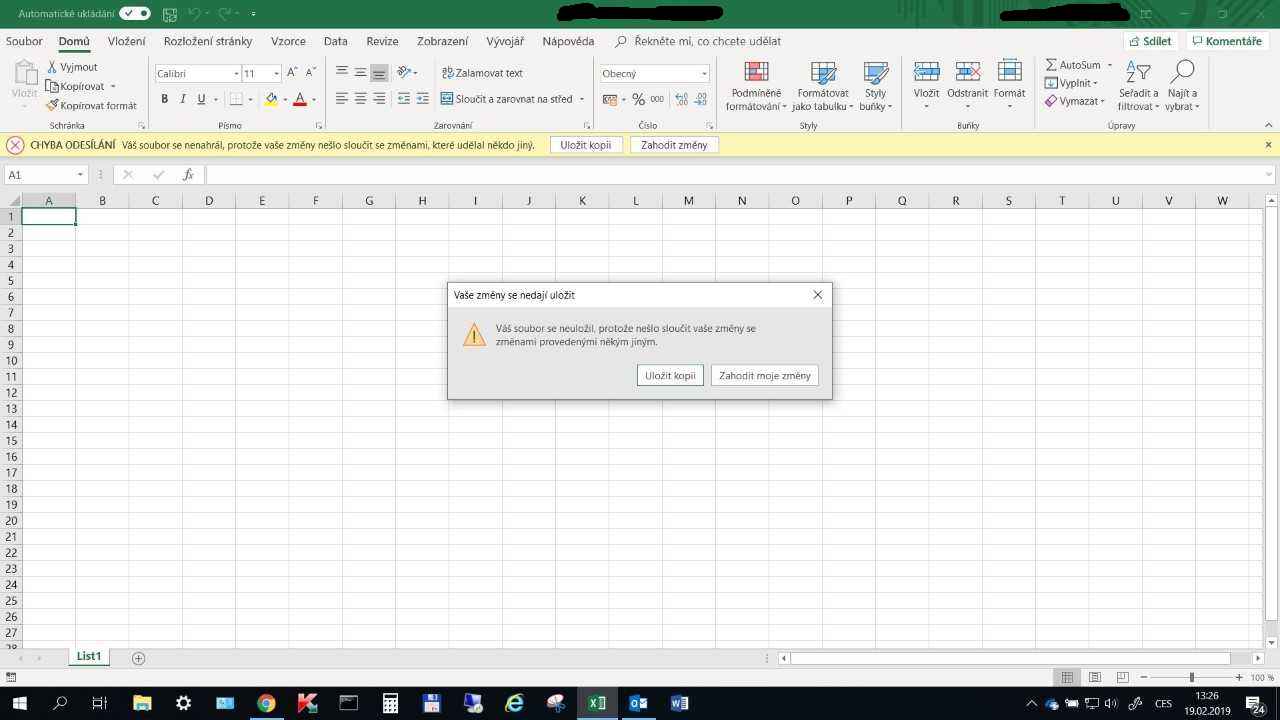Click the Italic formatting icon
1280x720 pixels.
183,99
